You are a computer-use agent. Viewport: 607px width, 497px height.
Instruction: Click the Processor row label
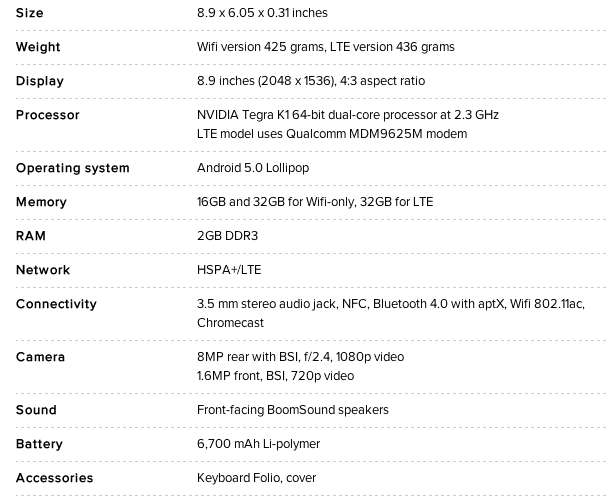click(47, 115)
